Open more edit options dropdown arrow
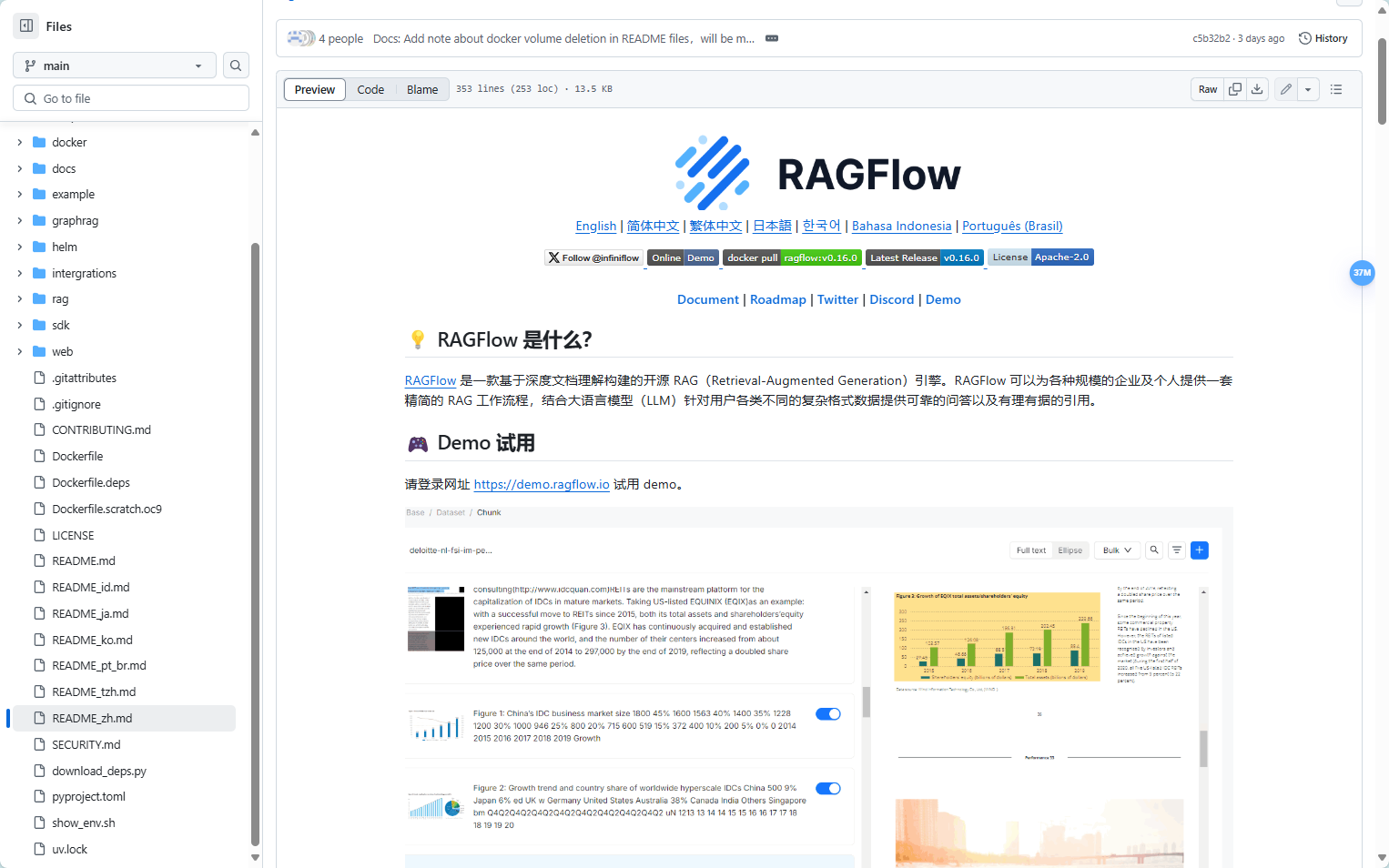 [x=1308, y=89]
